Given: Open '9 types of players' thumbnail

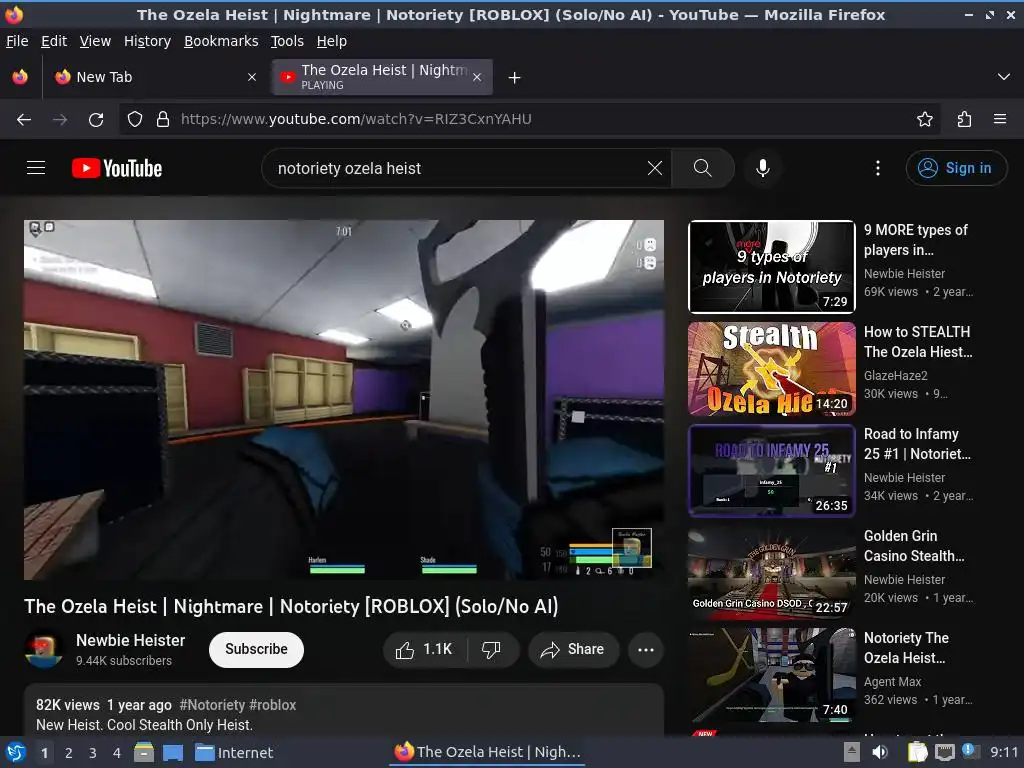Looking at the screenshot, I should tap(772, 267).
